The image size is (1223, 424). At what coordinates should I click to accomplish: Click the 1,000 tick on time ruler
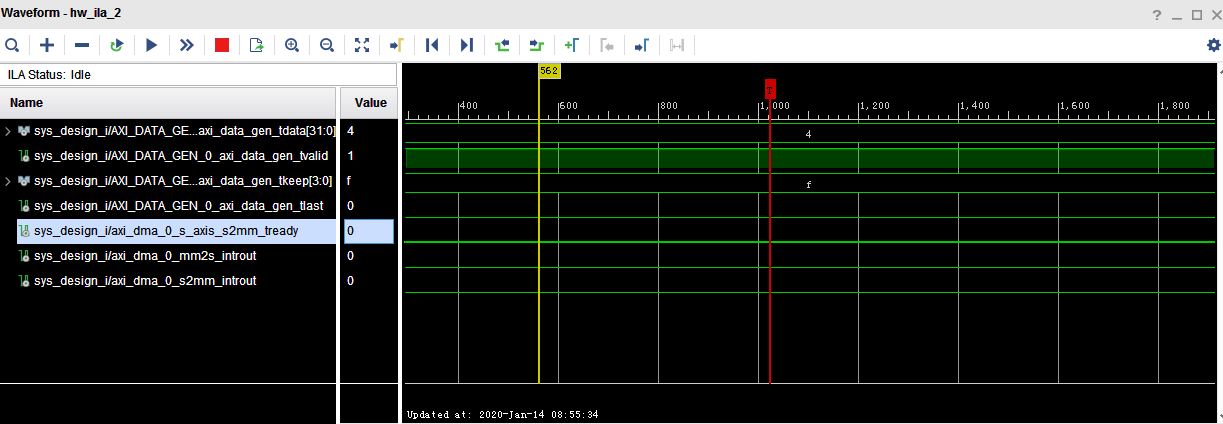773,105
